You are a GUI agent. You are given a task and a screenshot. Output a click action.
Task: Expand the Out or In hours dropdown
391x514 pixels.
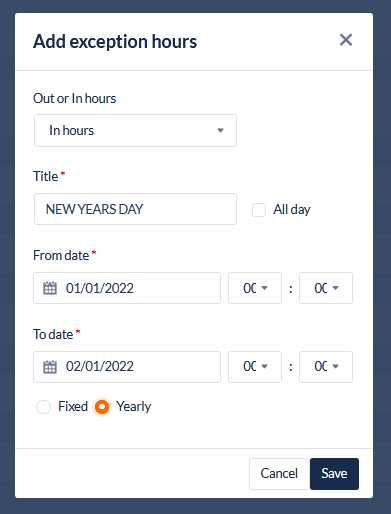(135, 130)
